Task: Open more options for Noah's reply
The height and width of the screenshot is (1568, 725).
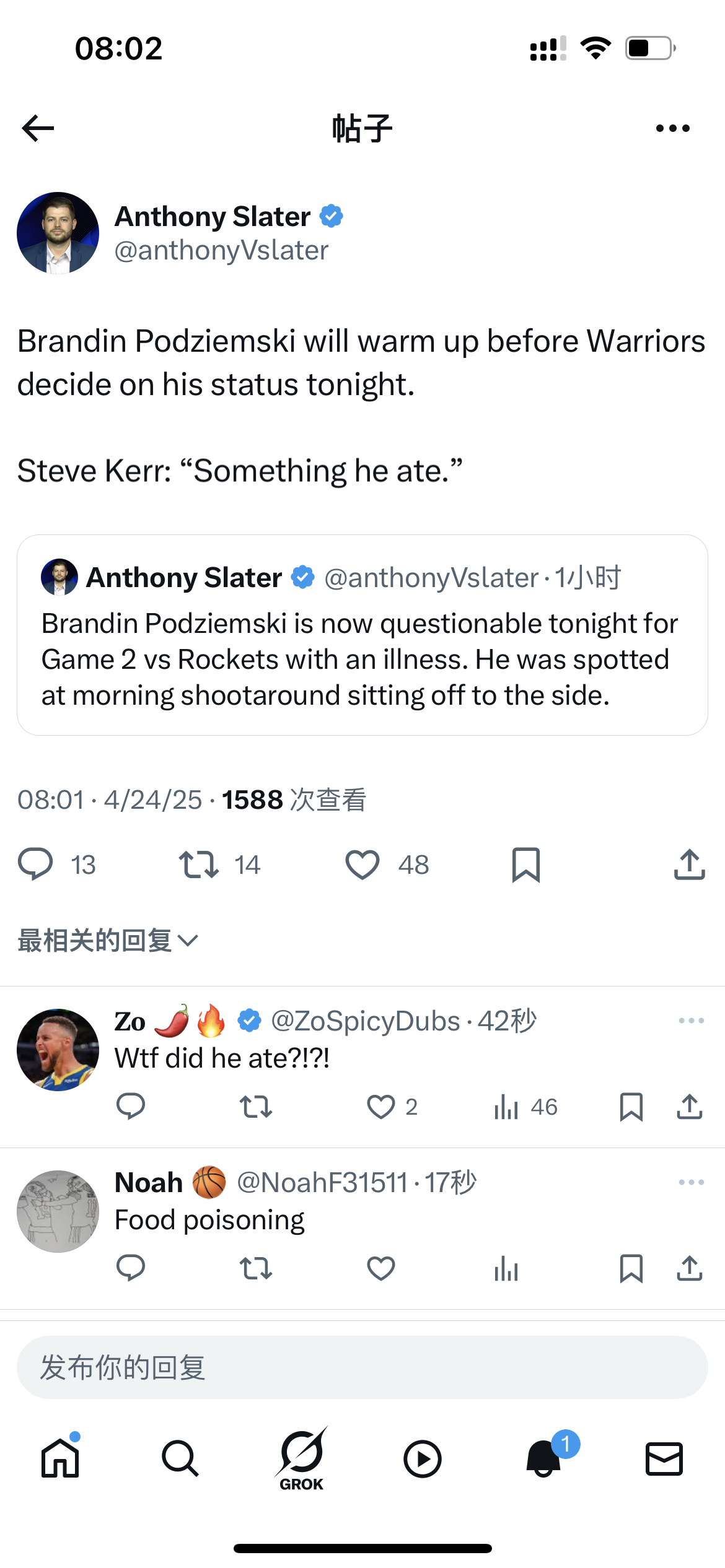Action: point(691,1182)
